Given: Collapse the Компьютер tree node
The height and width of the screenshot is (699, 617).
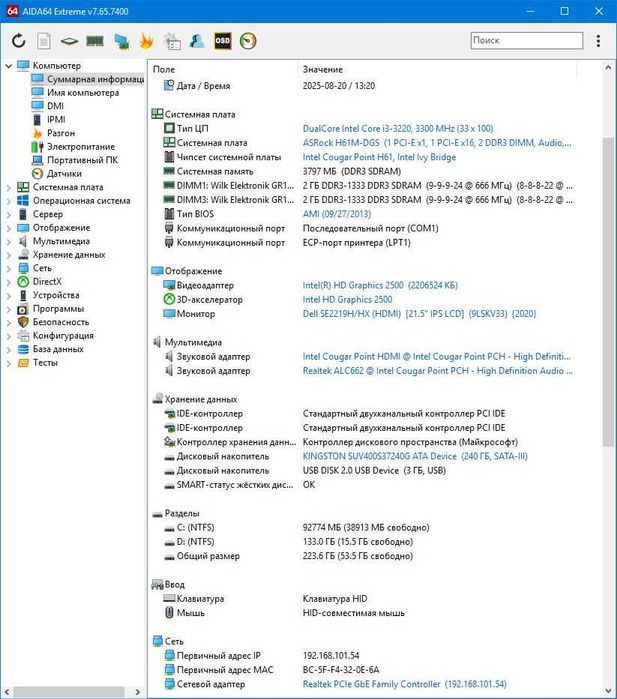Looking at the screenshot, I should click(8, 66).
